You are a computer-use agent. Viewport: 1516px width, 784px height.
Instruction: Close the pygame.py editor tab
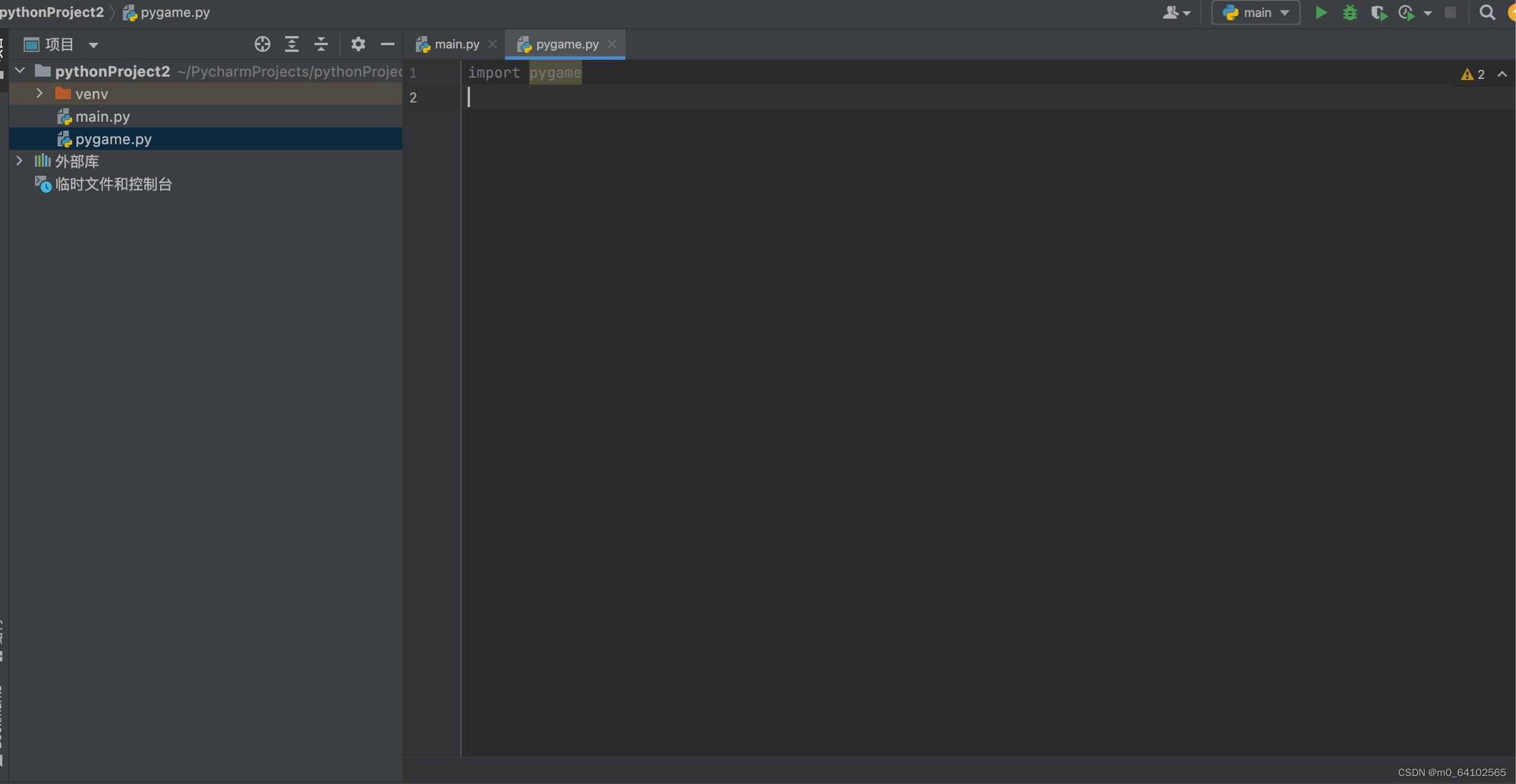[612, 44]
